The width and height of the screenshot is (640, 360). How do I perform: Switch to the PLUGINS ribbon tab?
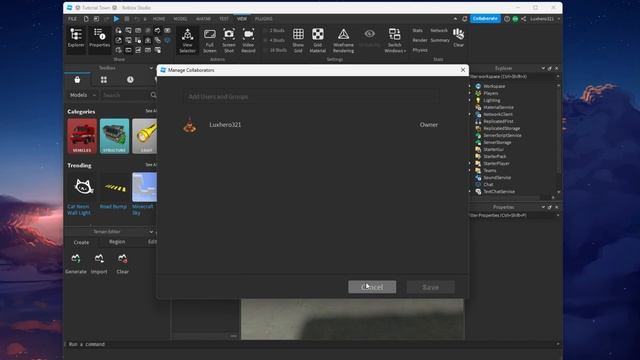click(264, 19)
